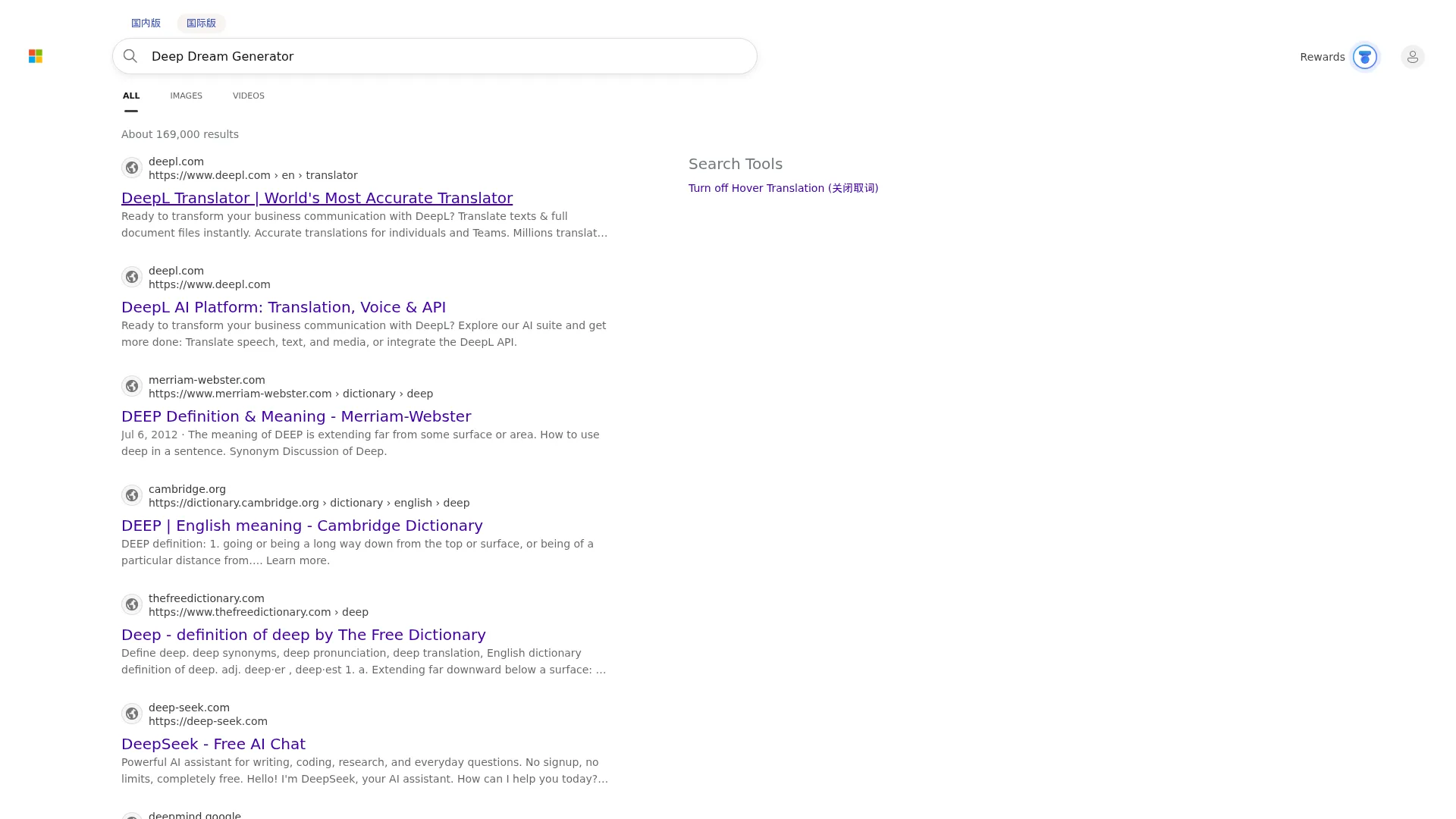Click the Microsoft logo icon
The image size is (1456, 819).
(36, 56)
